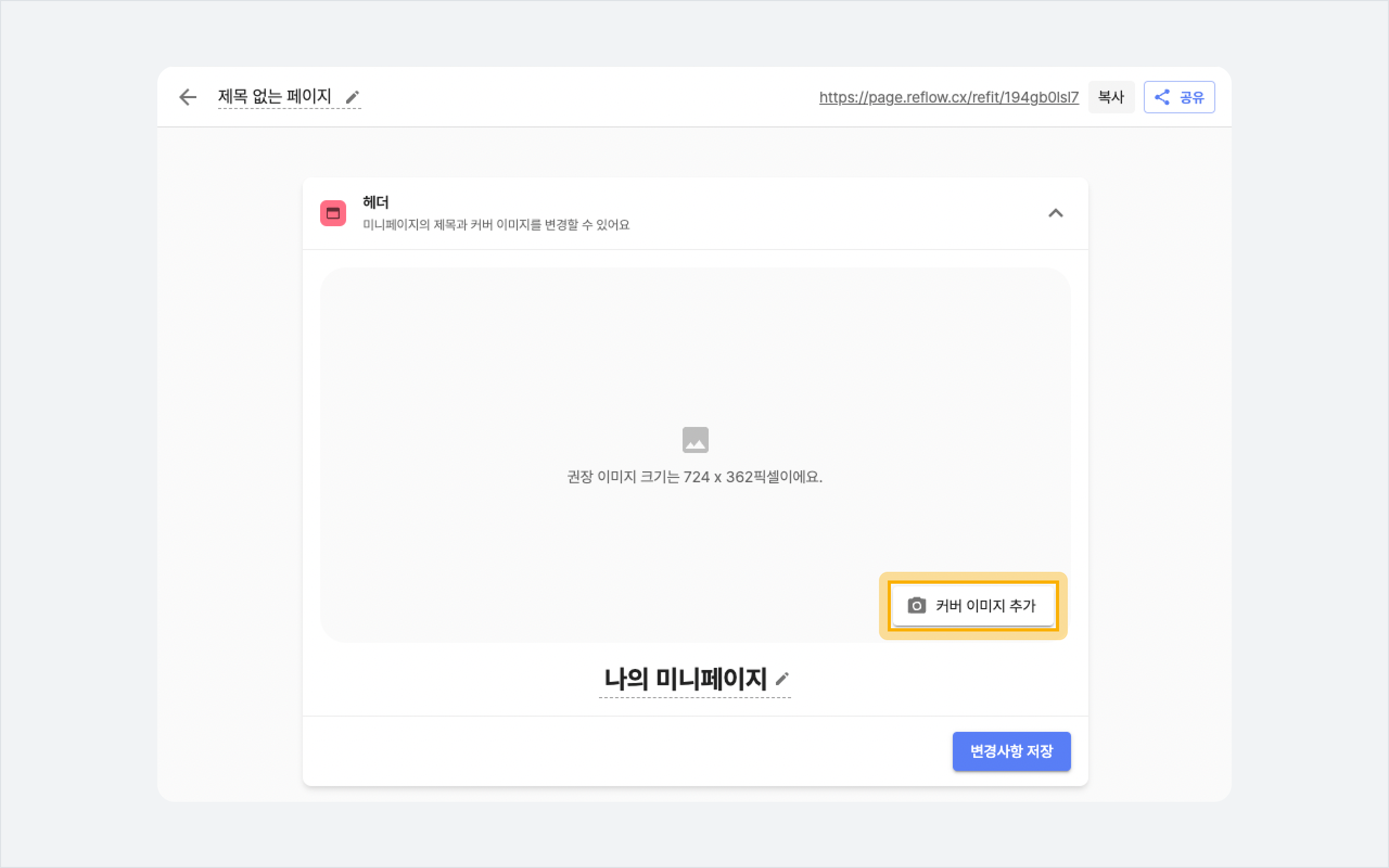Viewport: 1389px width, 868px height.
Task: Collapse the 헤더 section with chevron
Action: point(1055,213)
